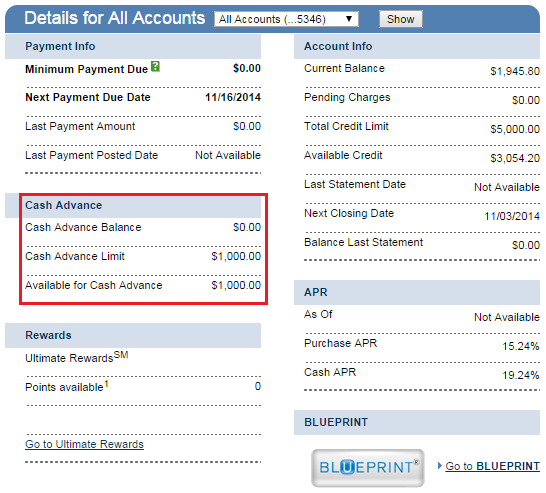Screen dimensions: 546x493
Task: Click the Rewards section header
Action: [133, 335]
